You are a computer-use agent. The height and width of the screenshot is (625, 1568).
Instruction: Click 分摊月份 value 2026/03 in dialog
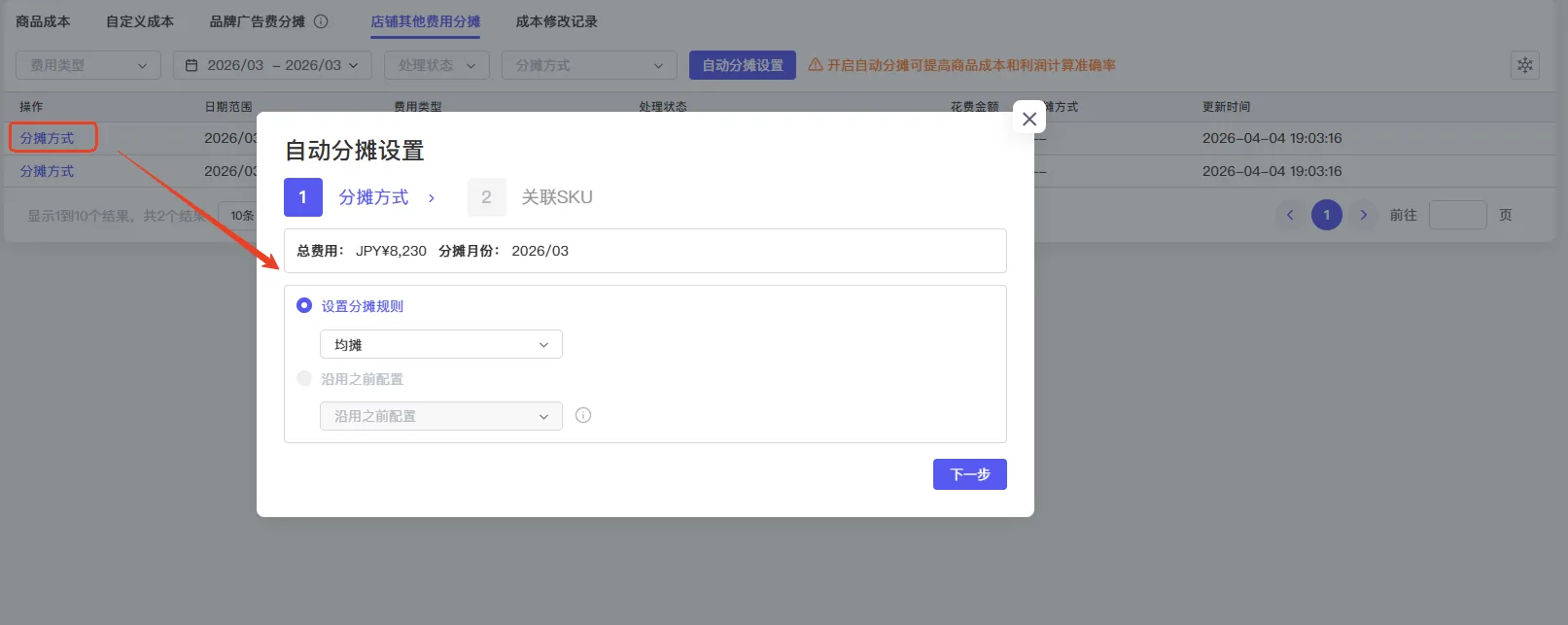click(540, 251)
